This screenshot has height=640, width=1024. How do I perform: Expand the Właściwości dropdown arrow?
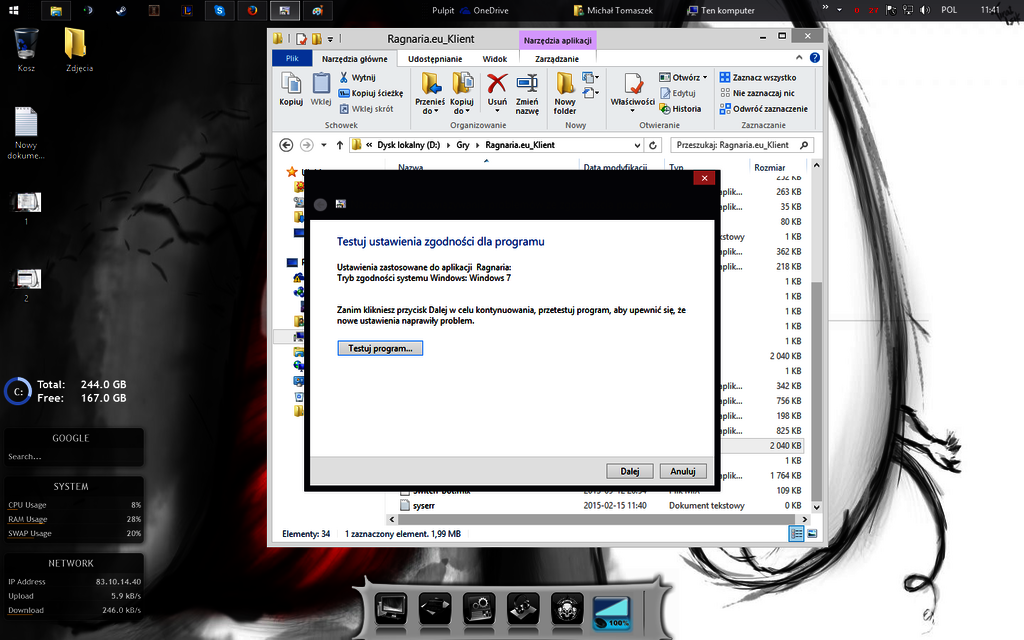pos(632,111)
